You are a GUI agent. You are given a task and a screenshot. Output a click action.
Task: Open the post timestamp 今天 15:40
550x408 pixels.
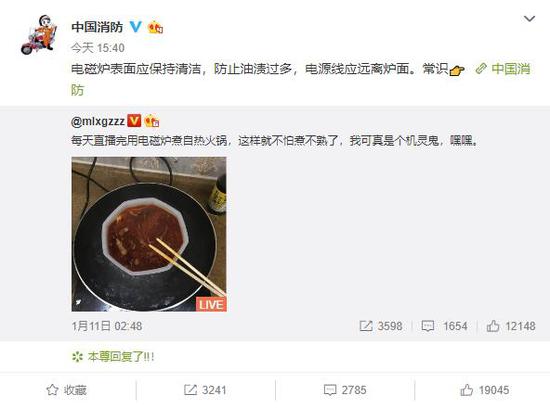(x=98, y=48)
